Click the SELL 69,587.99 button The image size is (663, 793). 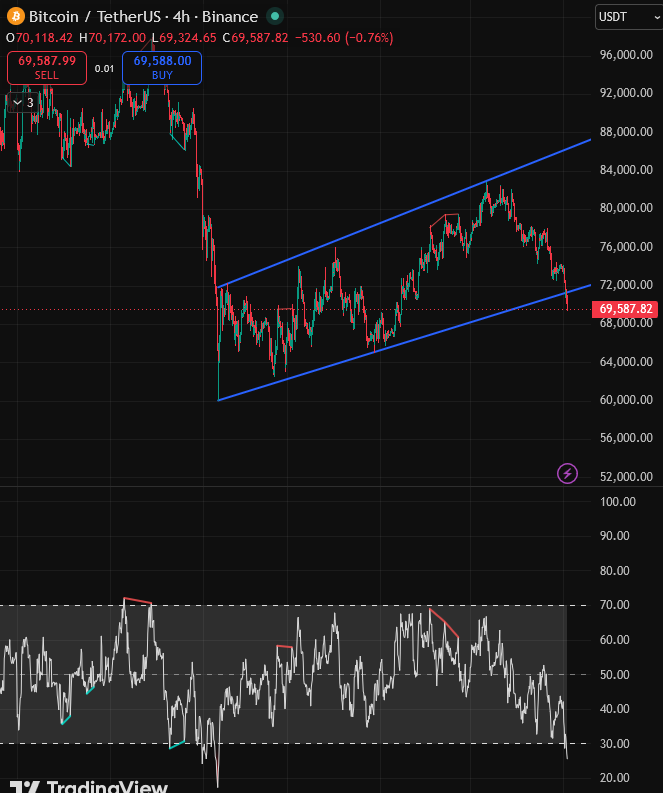click(47, 68)
